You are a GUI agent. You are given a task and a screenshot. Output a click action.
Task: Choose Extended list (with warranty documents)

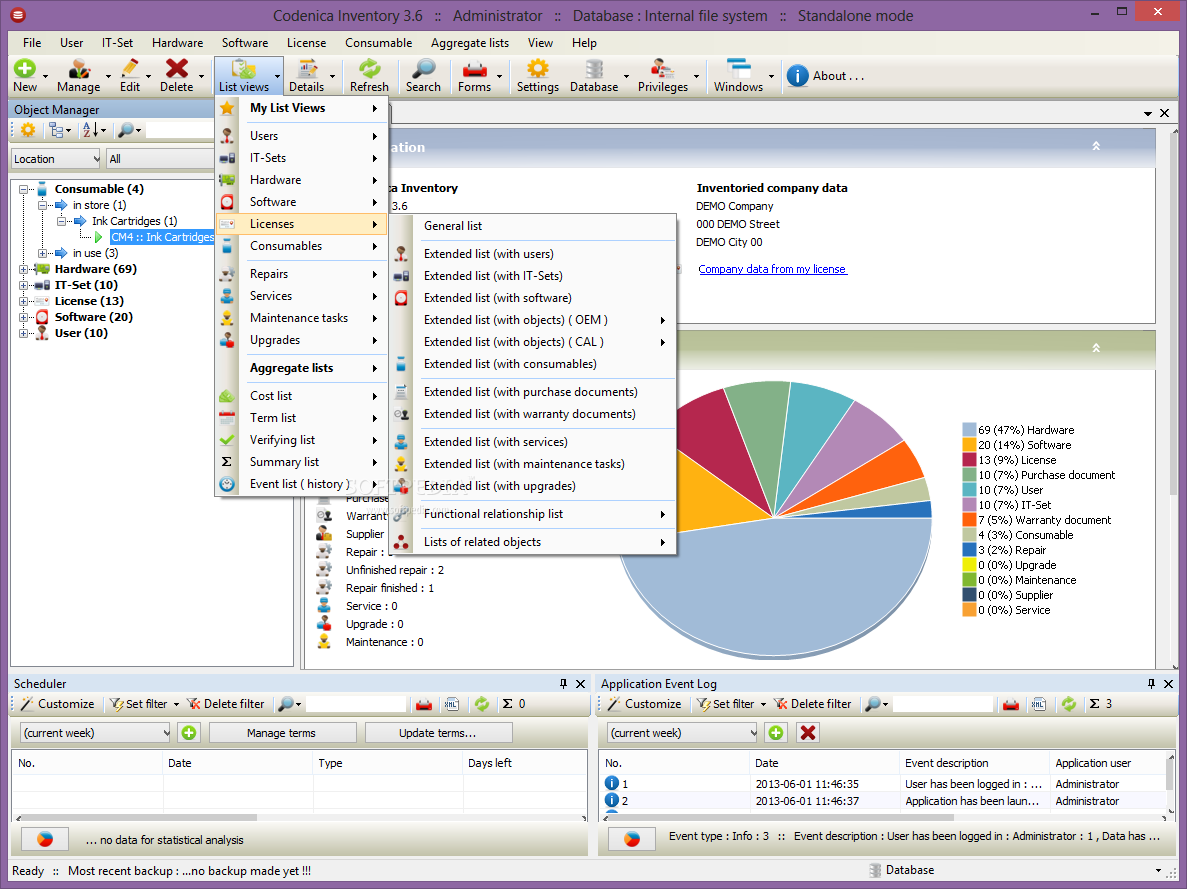[533, 413]
